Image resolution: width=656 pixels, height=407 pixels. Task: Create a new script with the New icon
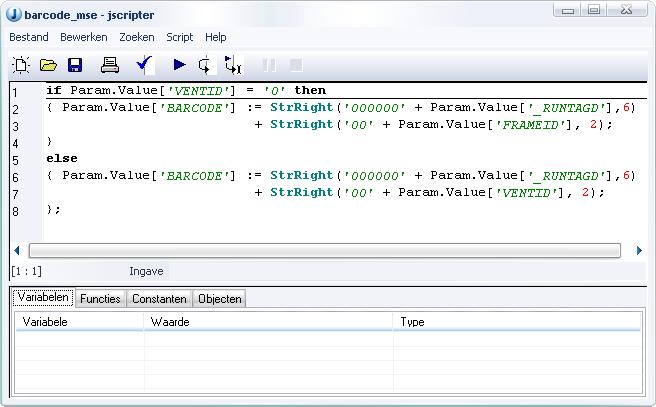[x=21, y=65]
